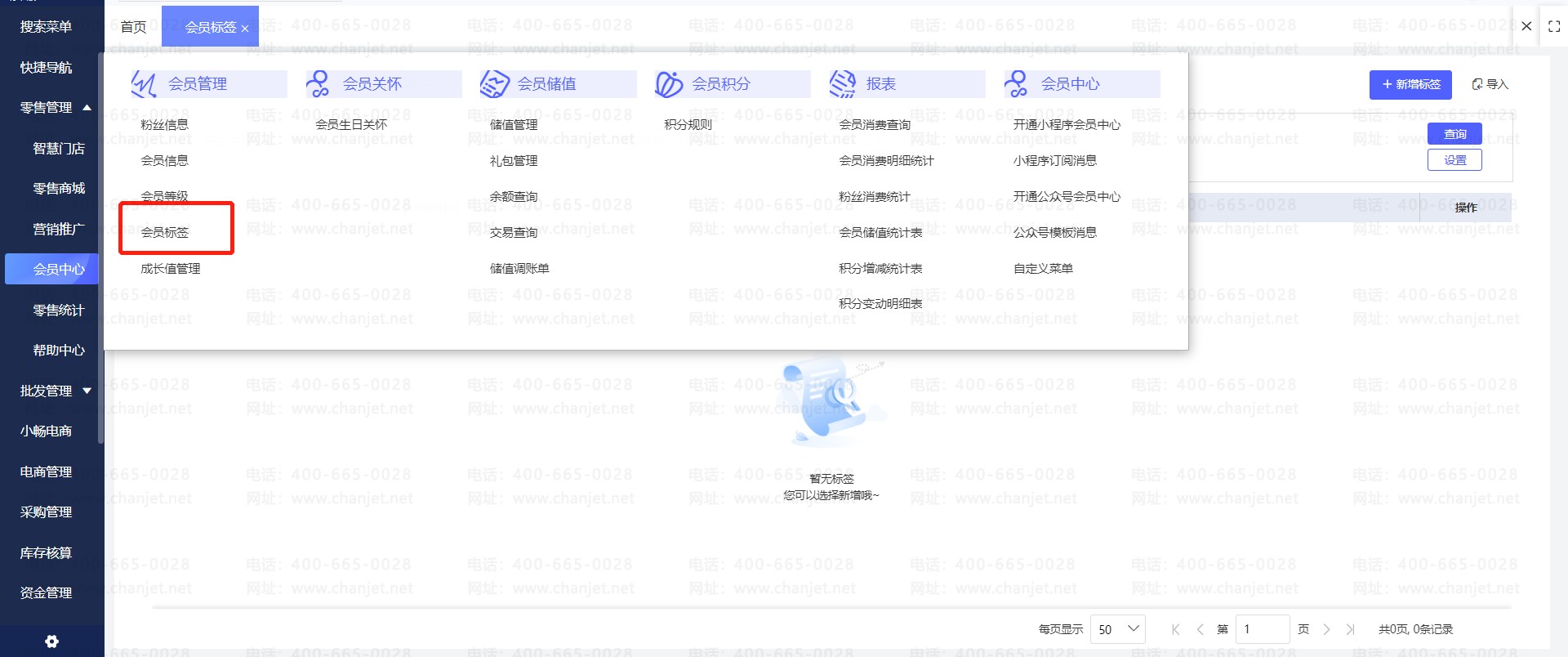Go to the first page

pyautogui.click(x=1176, y=629)
